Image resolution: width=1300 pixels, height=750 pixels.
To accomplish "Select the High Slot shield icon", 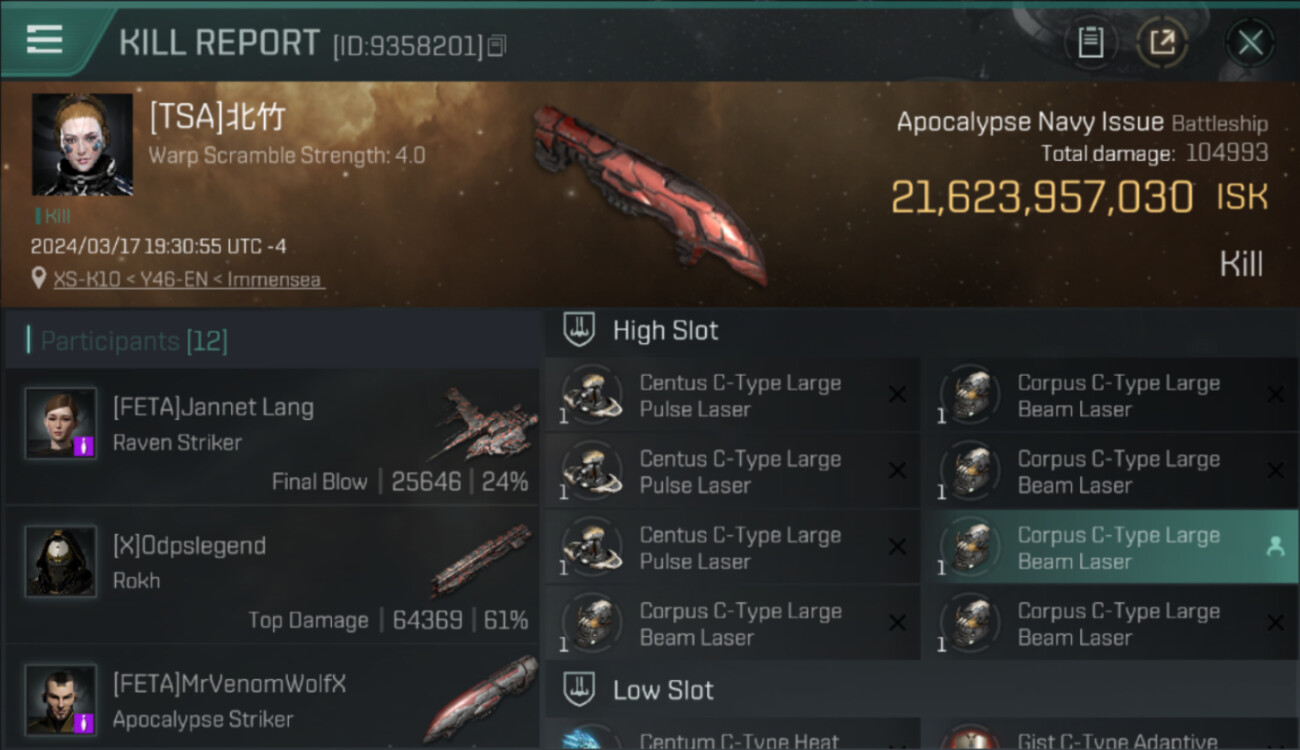I will pos(579,330).
